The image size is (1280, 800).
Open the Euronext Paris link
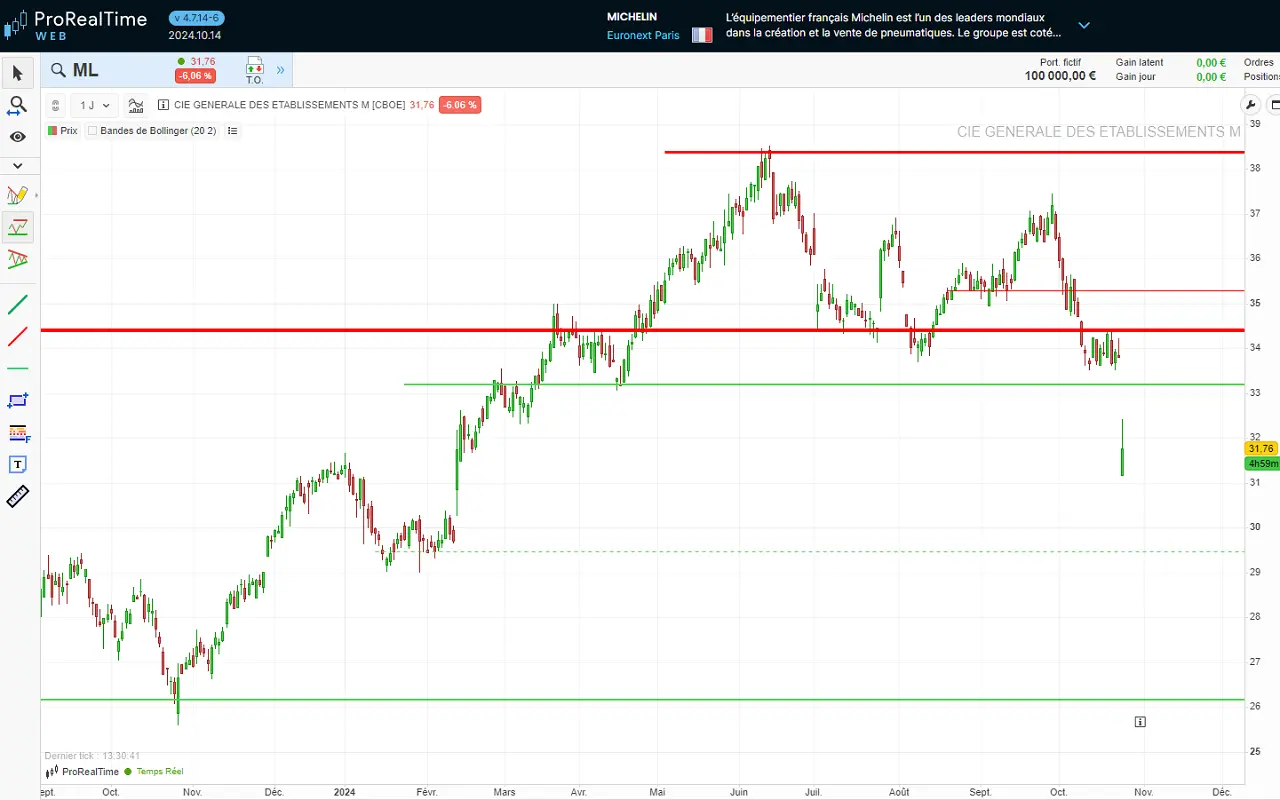pos(643,35)
